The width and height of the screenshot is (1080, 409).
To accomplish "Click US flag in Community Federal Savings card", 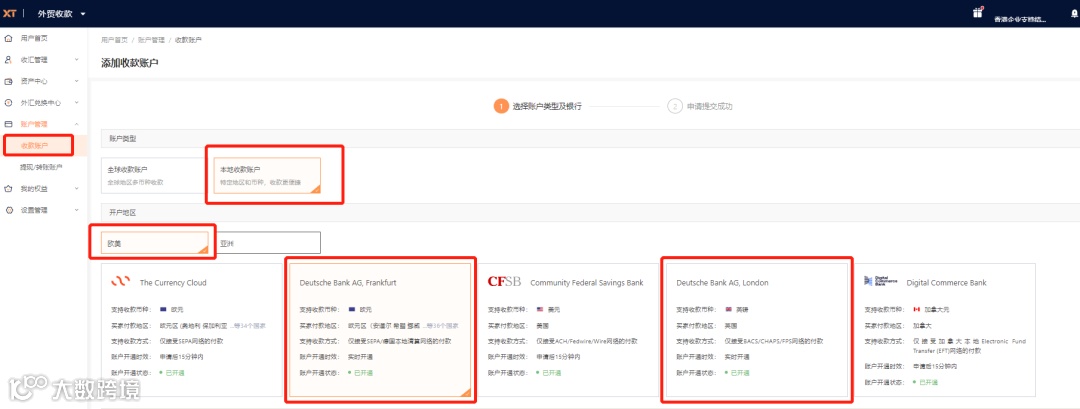I will pos(541,309).
